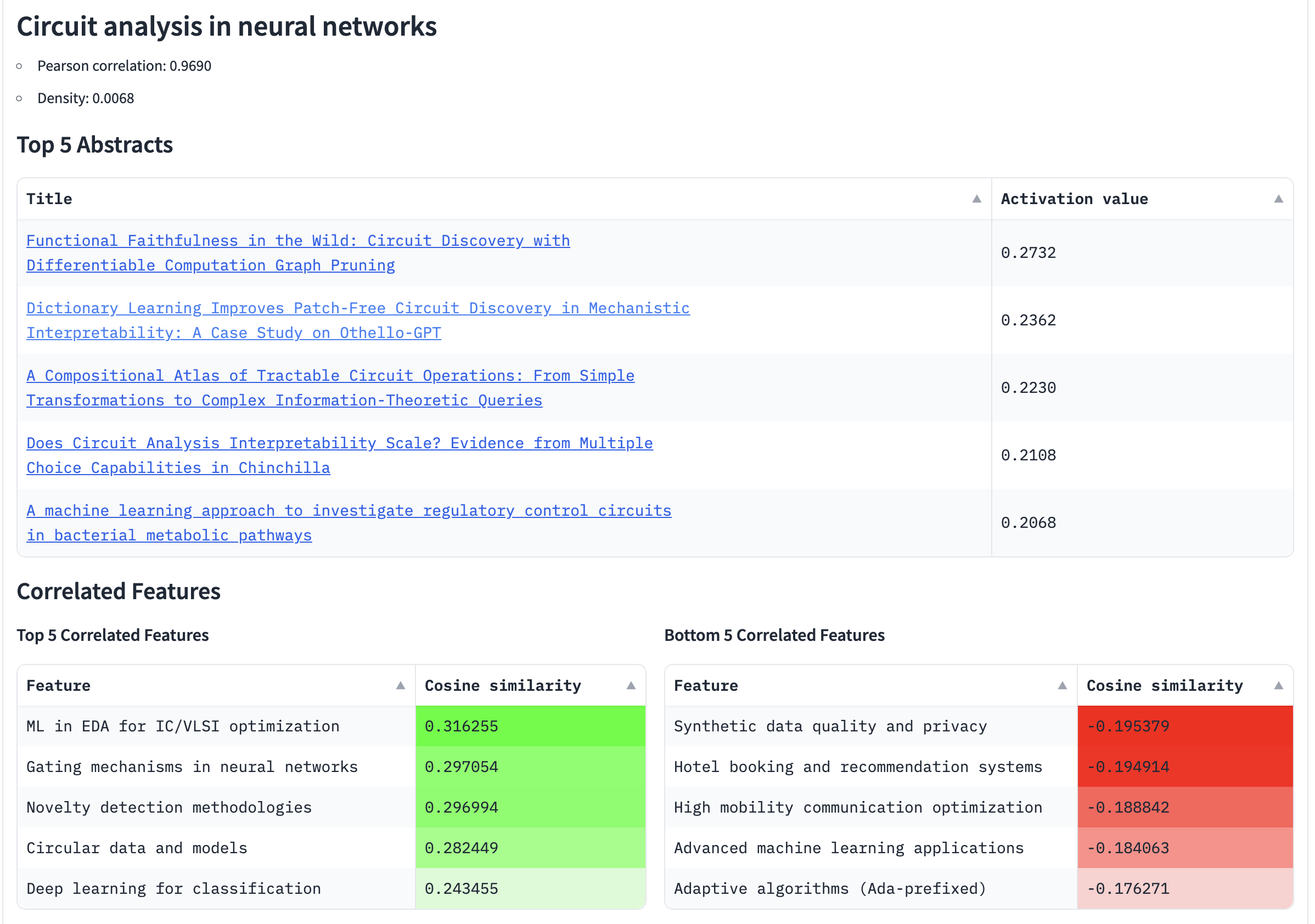Sort abstracts by Title arrow icon
1315x924 pixels.
976,199
